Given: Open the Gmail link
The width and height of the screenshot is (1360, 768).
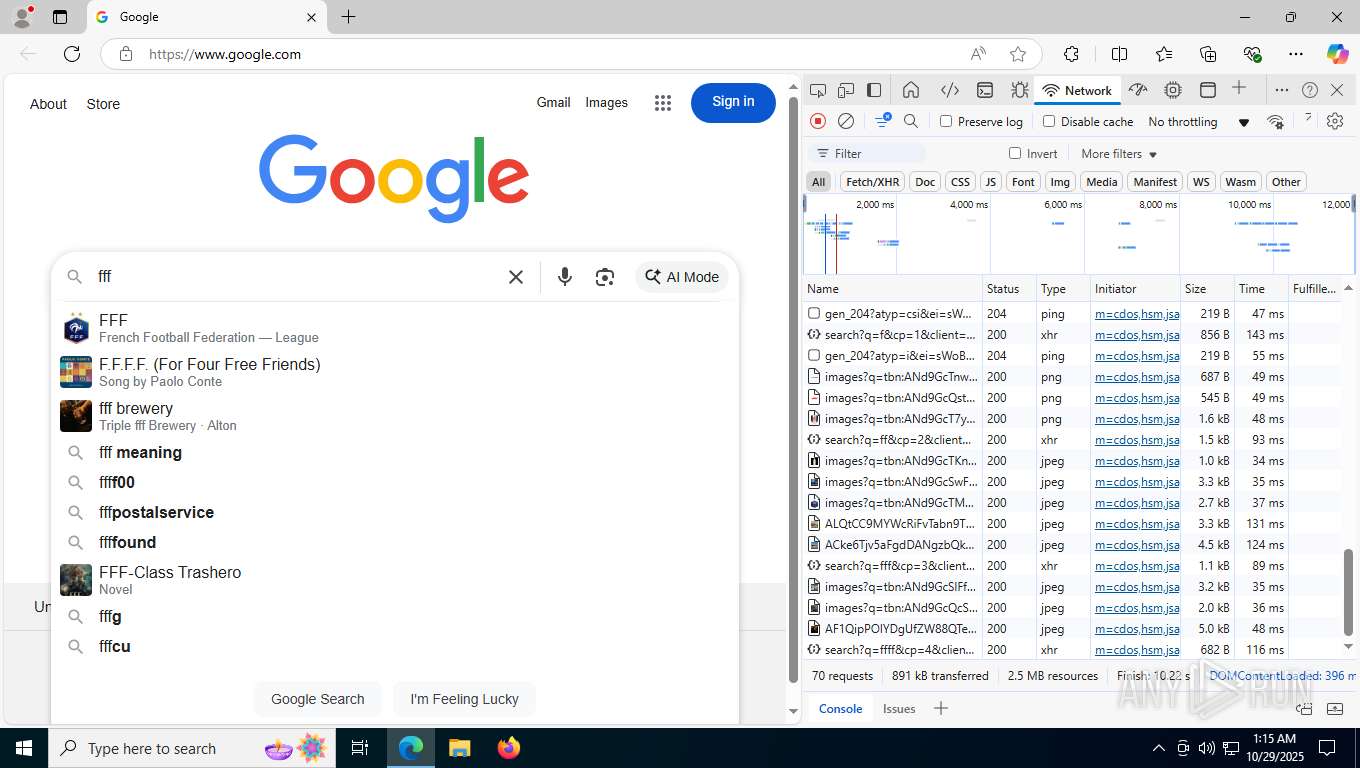Looking at the screenshot, I should coord(553,102).
